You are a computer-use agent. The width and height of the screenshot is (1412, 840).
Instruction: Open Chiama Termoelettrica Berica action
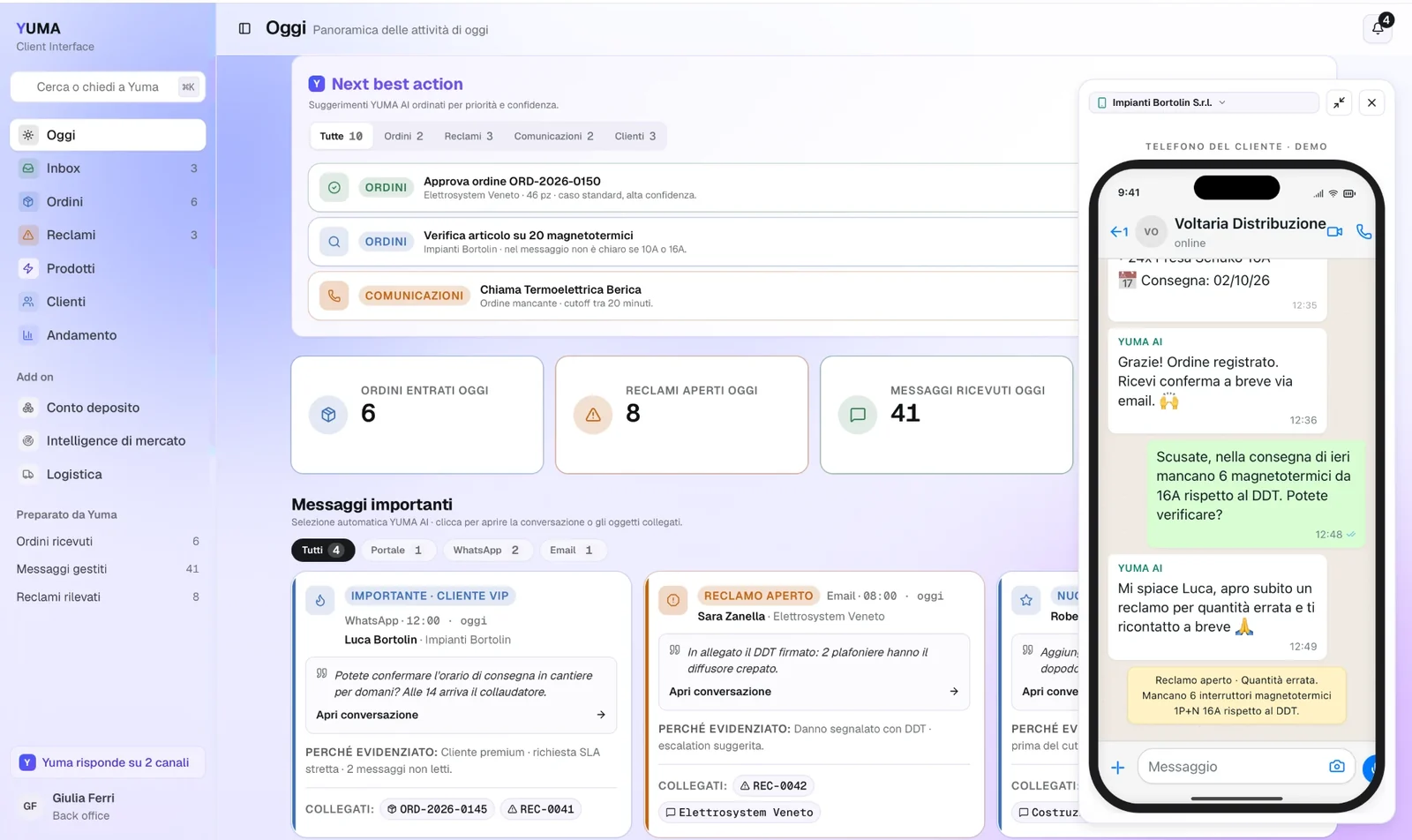[x=693, y=296]
